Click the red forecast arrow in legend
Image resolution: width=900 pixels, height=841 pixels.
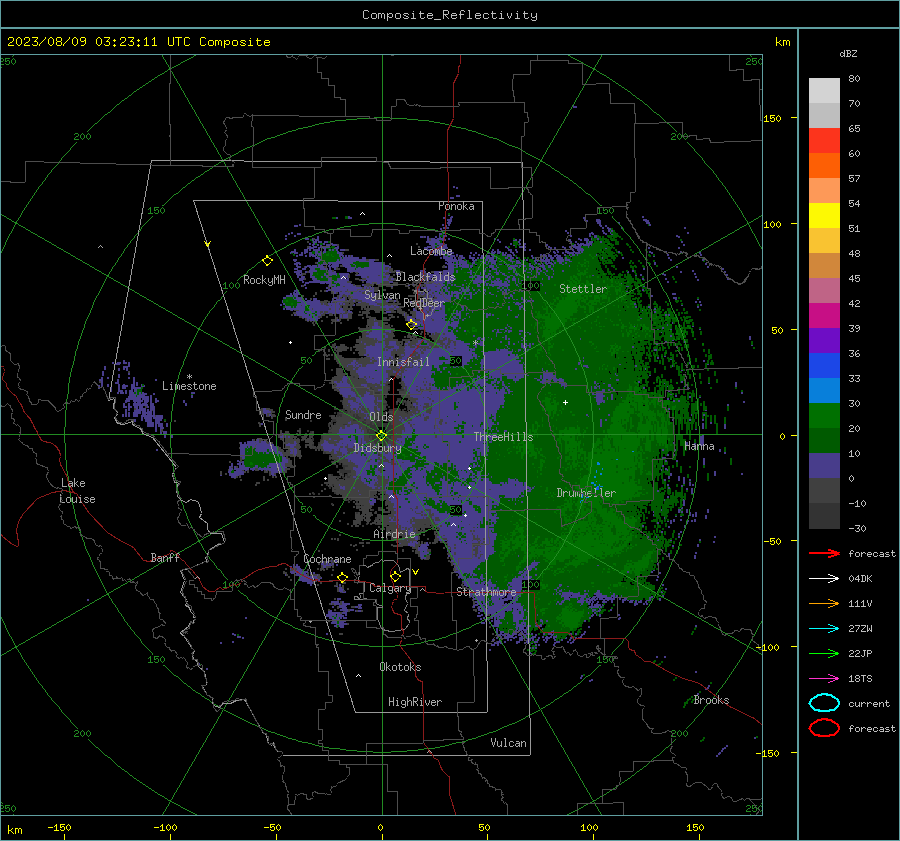824,553
